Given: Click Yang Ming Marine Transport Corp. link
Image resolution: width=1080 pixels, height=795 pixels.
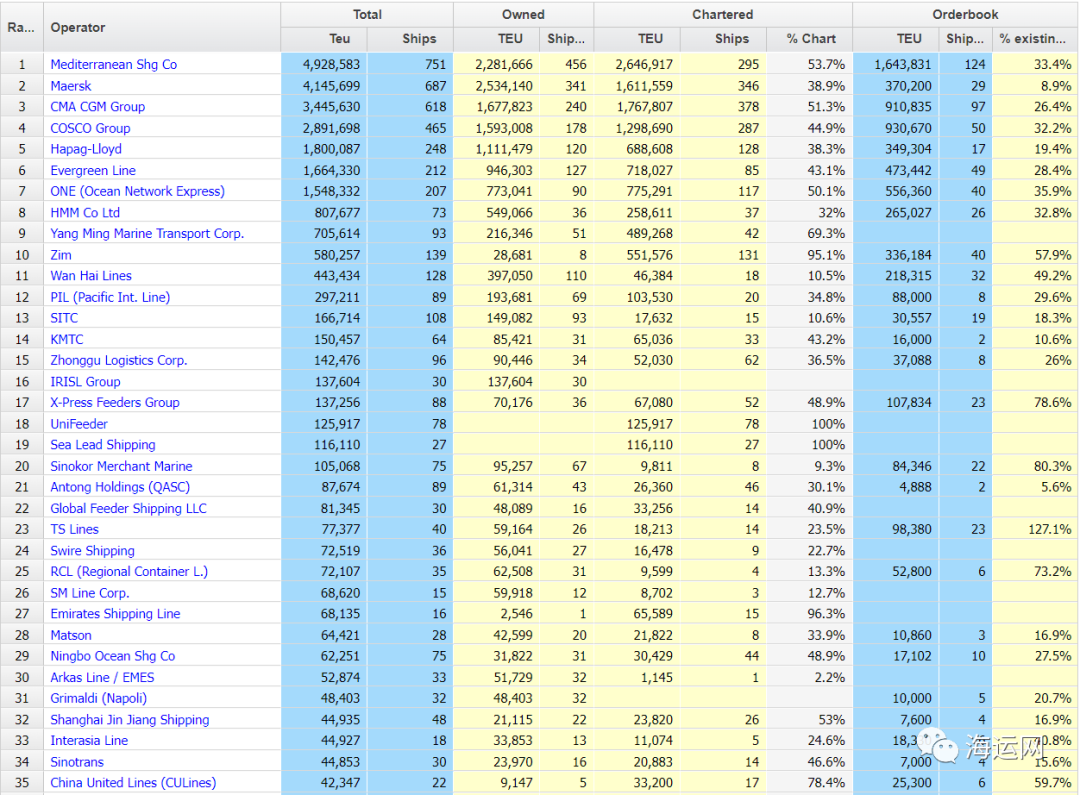Looking at the screenshot, I should (147, 234).
